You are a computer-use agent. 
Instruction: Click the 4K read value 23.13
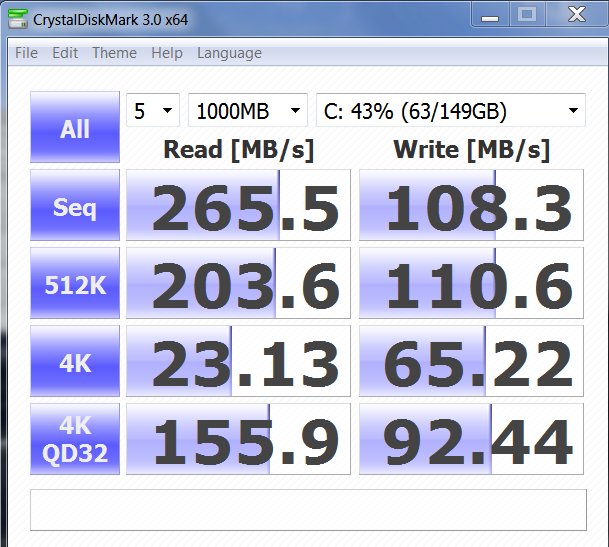click(238, 361)
